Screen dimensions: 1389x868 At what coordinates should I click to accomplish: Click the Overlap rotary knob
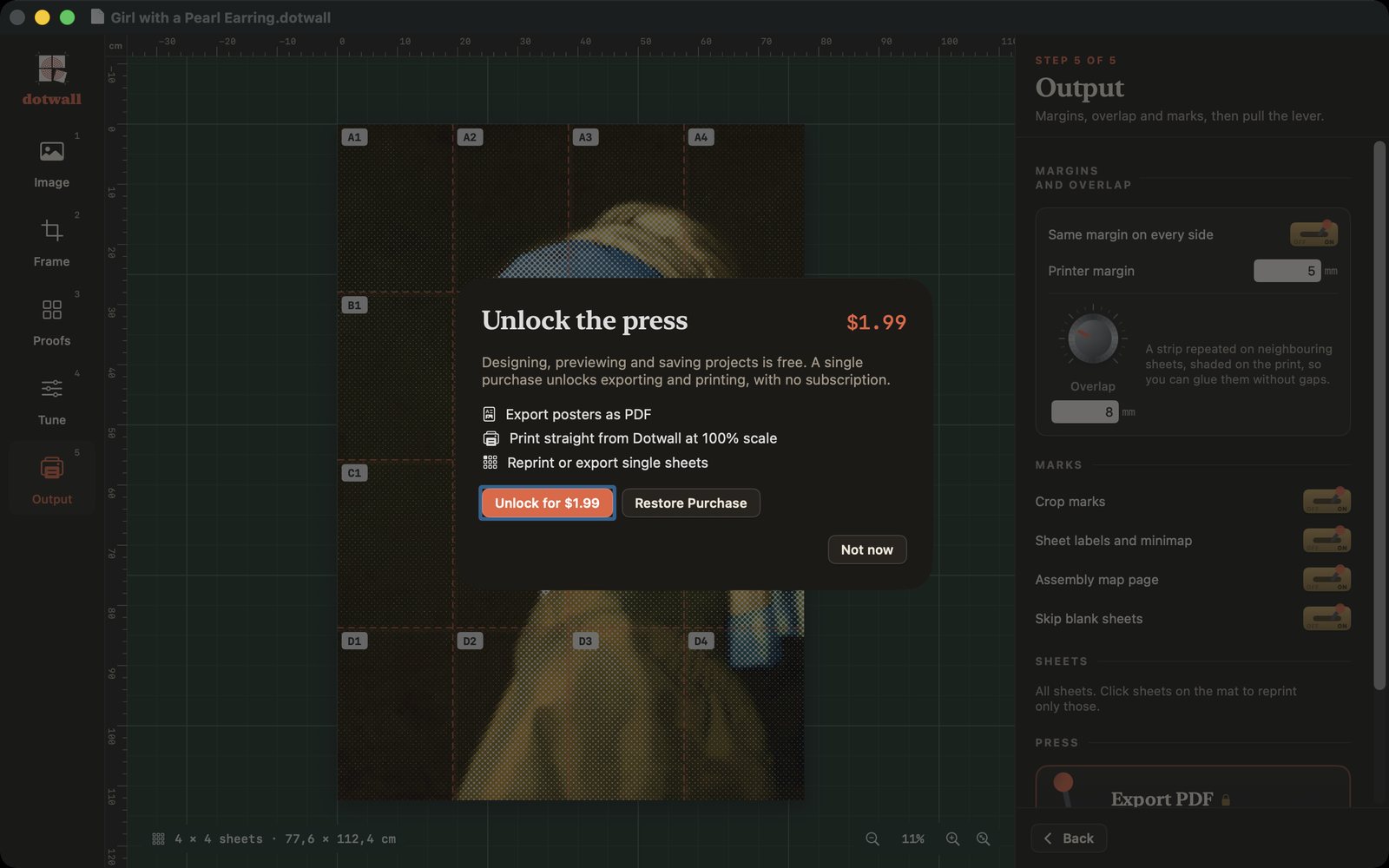(1093, 338)
